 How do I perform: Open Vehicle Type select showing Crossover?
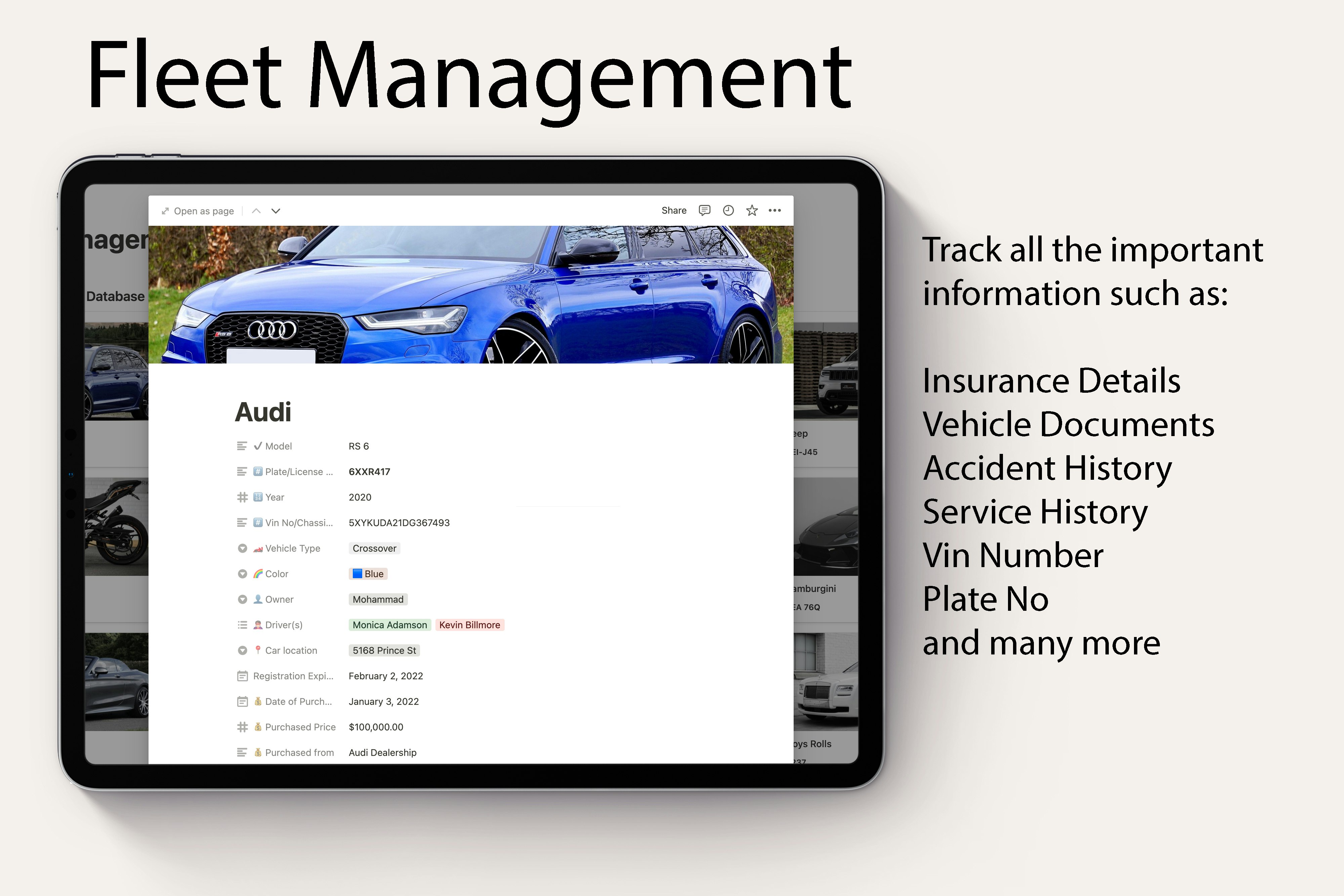point(374,548)
